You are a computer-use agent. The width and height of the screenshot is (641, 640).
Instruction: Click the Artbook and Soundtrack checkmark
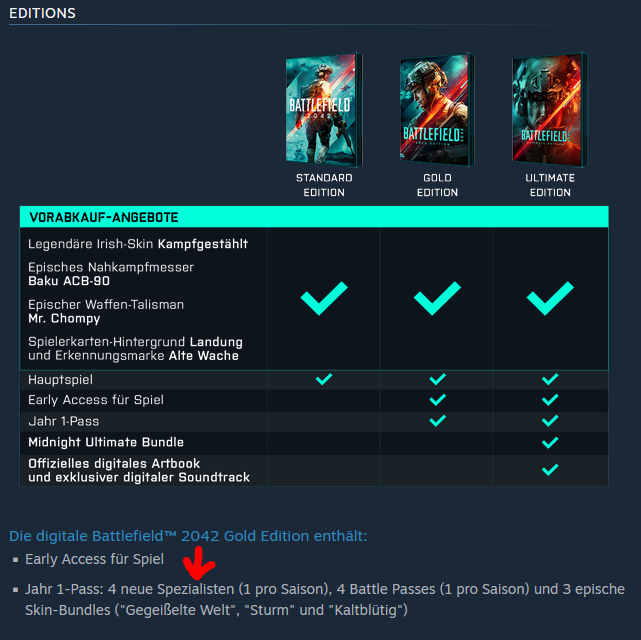[x=550, y=470]
